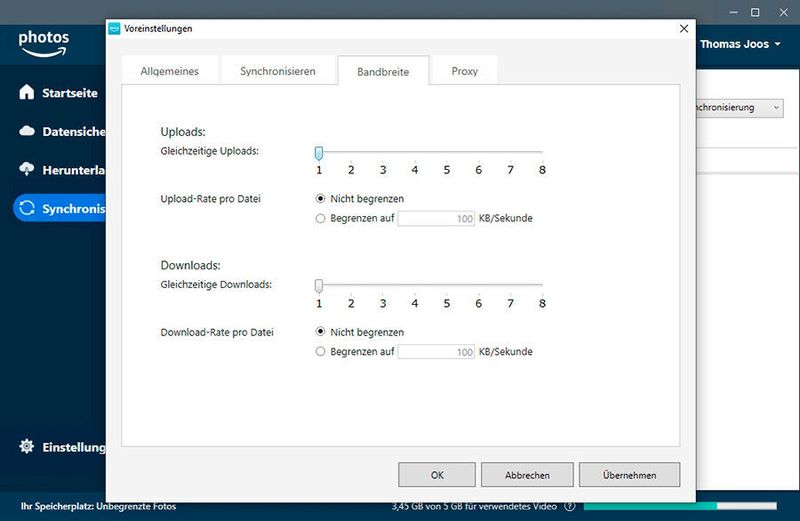The image size is (800, 521).
Task: Open Startseite in the sidebar
Action: pyautogui.click(x=70, y=93)
